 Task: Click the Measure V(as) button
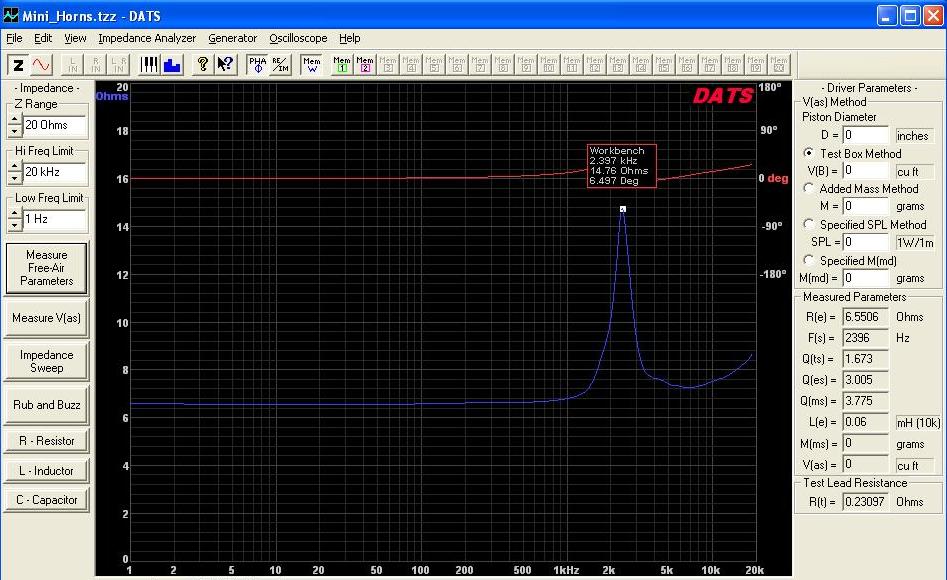tap(47, 318)
